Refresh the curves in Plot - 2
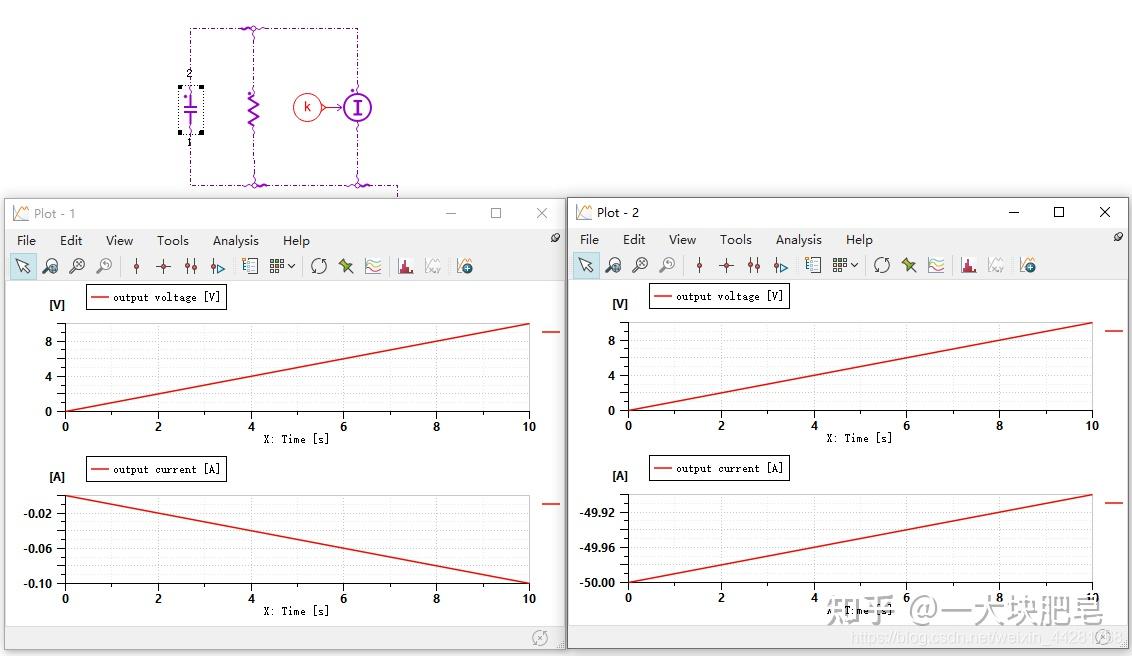 881,265
